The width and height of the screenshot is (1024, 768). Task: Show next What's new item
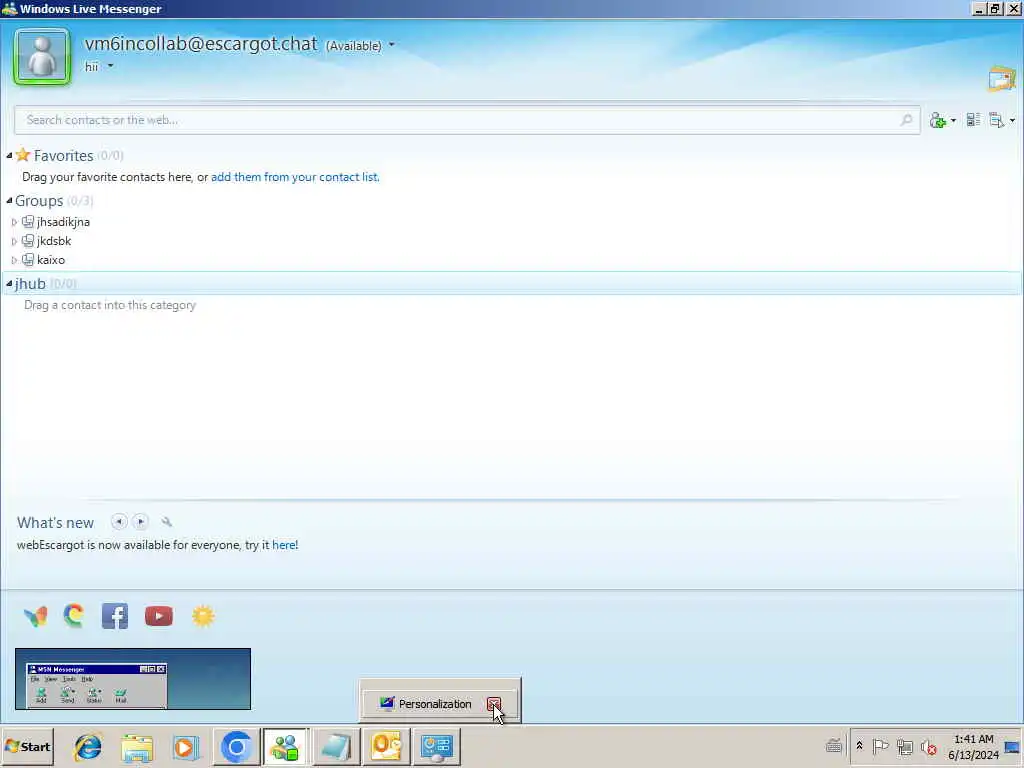tap(140, 522)
